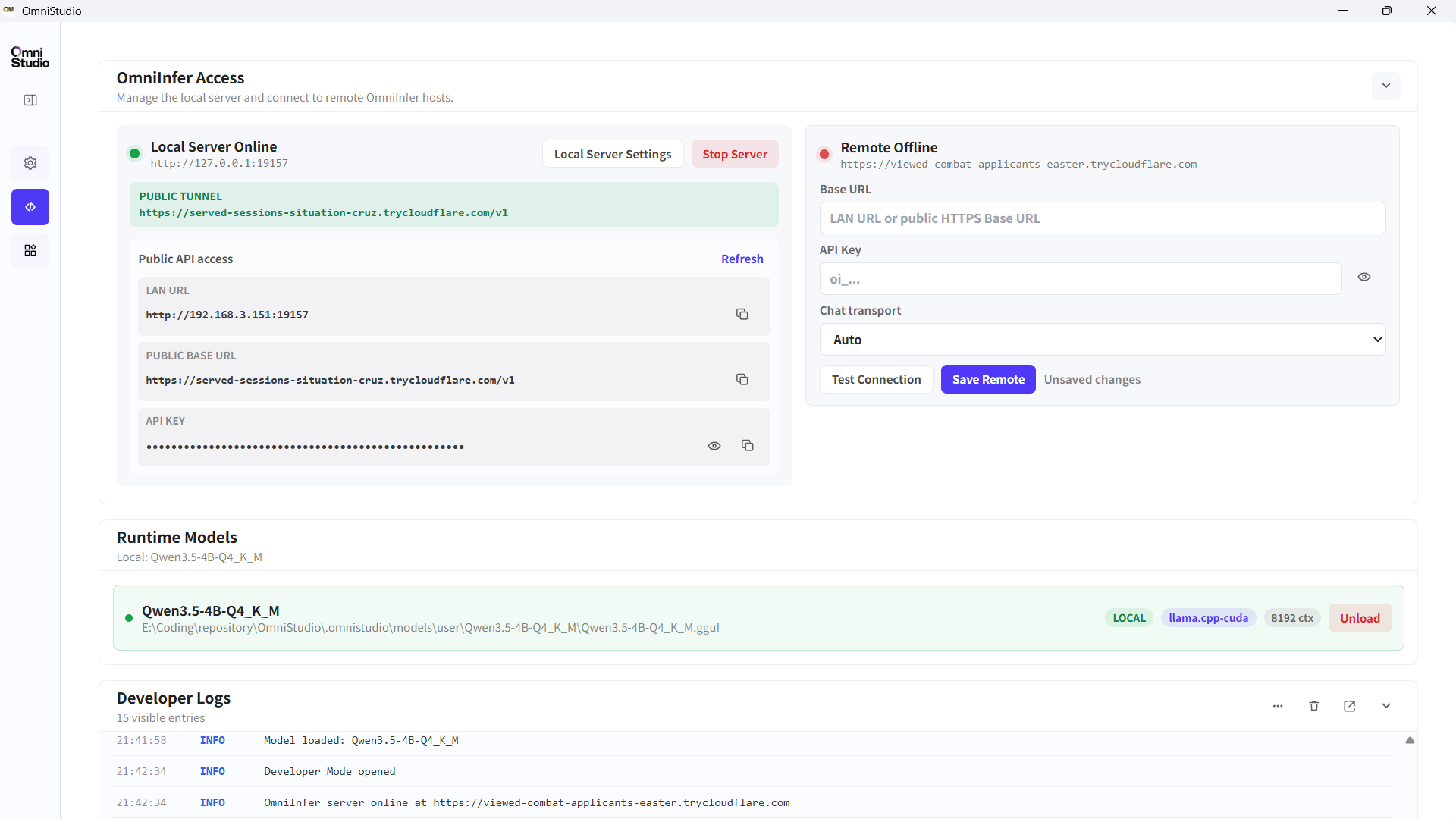Open the apps grid icon in sidebar
The height and width of the screenshot is (819, 1456).
30,250
